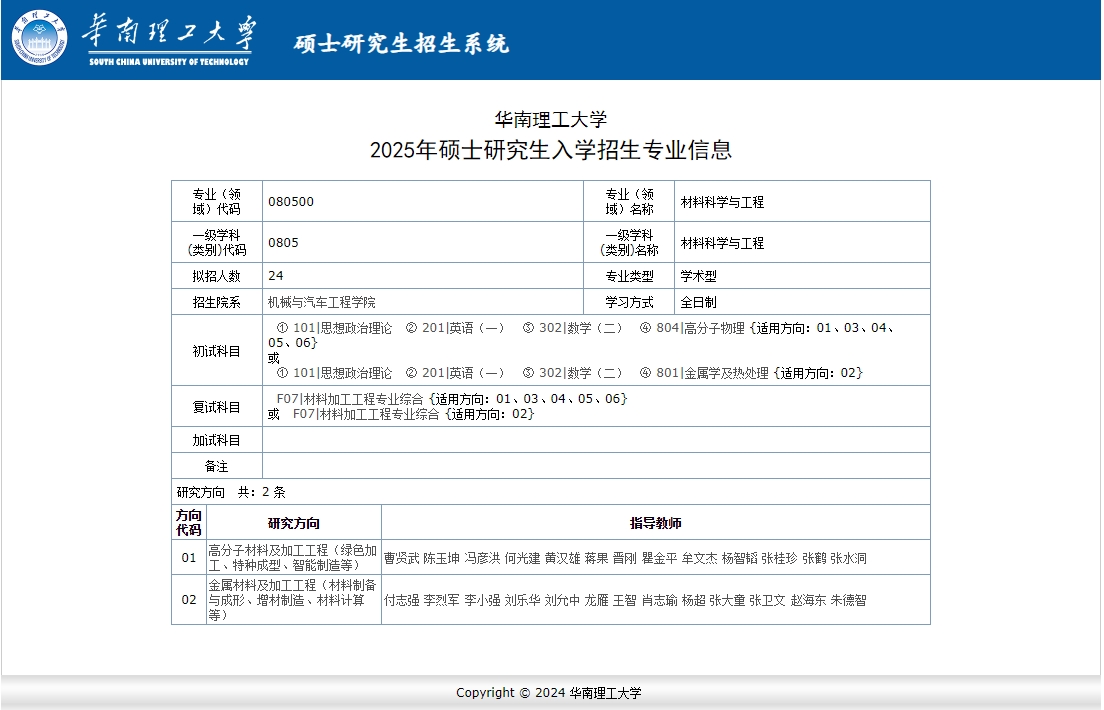
Task: Click the 研究方向 共: 2 条 summary row
Action: (551, 492)
